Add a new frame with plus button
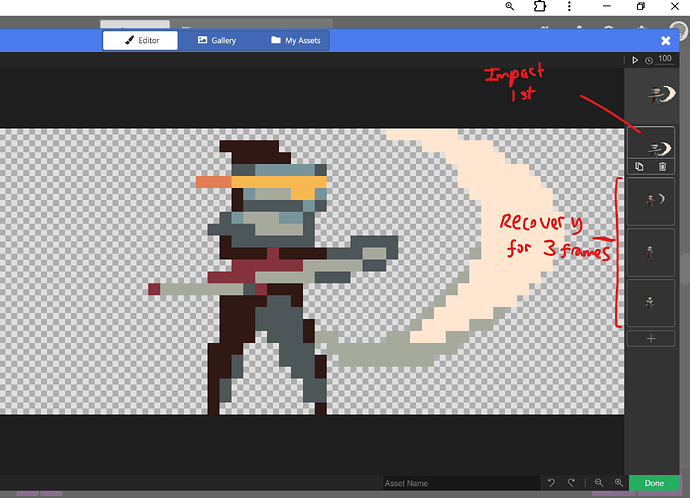The image size is (690, 498). point(651,339)
